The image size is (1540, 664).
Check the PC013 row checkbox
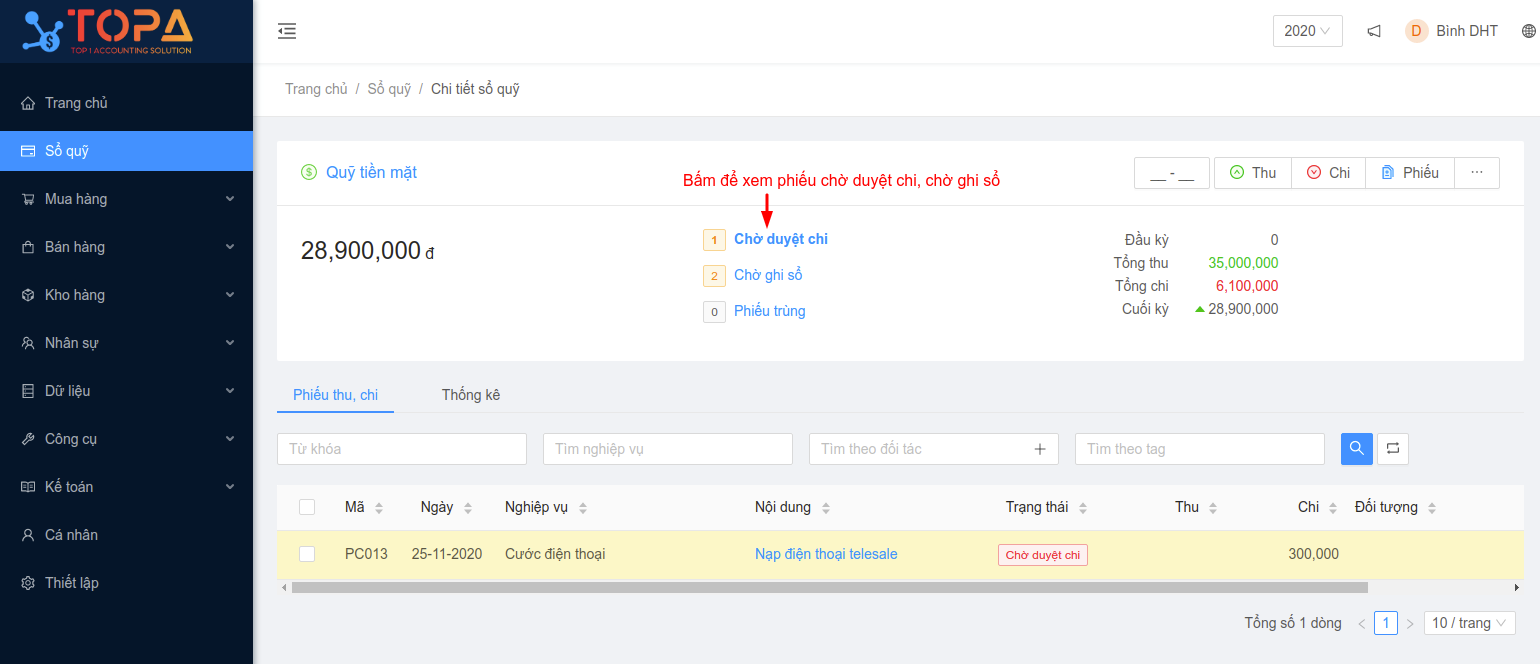(x=307, y=554)
